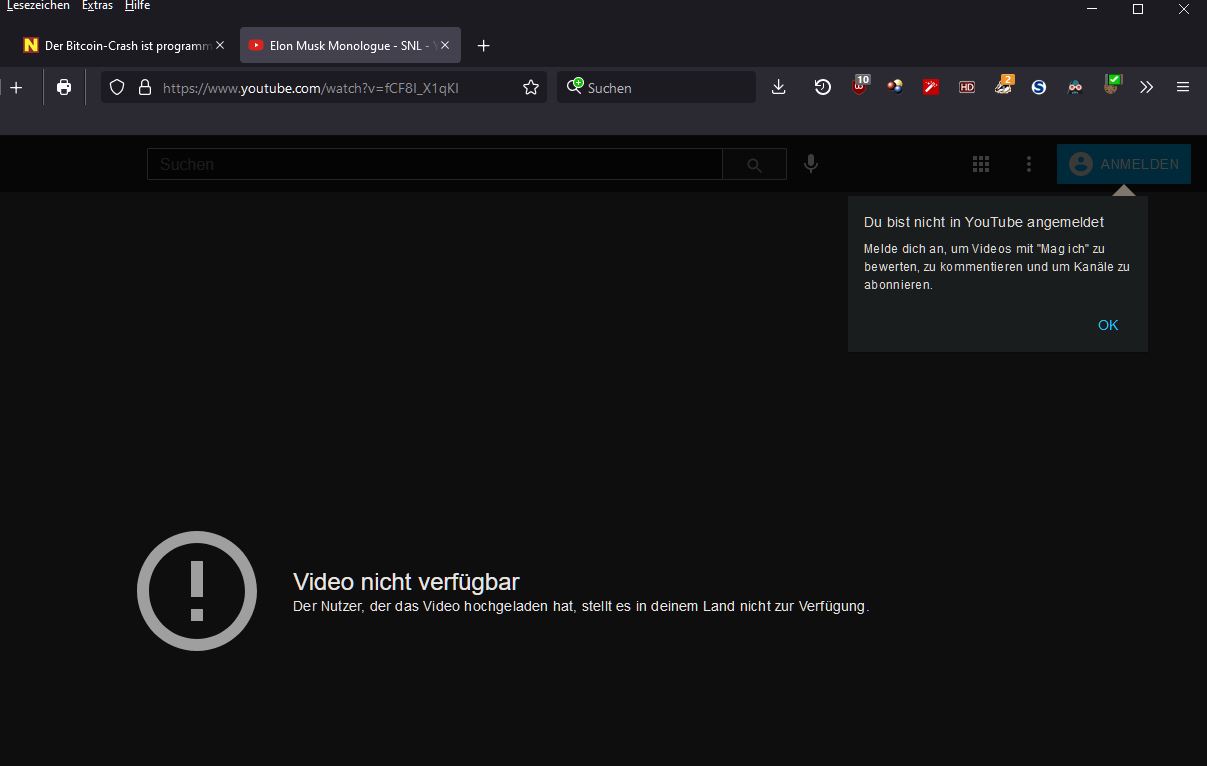The image size is (1207, 766).
Task: Bookmark this page with the star icon
Action: point(531,87)
